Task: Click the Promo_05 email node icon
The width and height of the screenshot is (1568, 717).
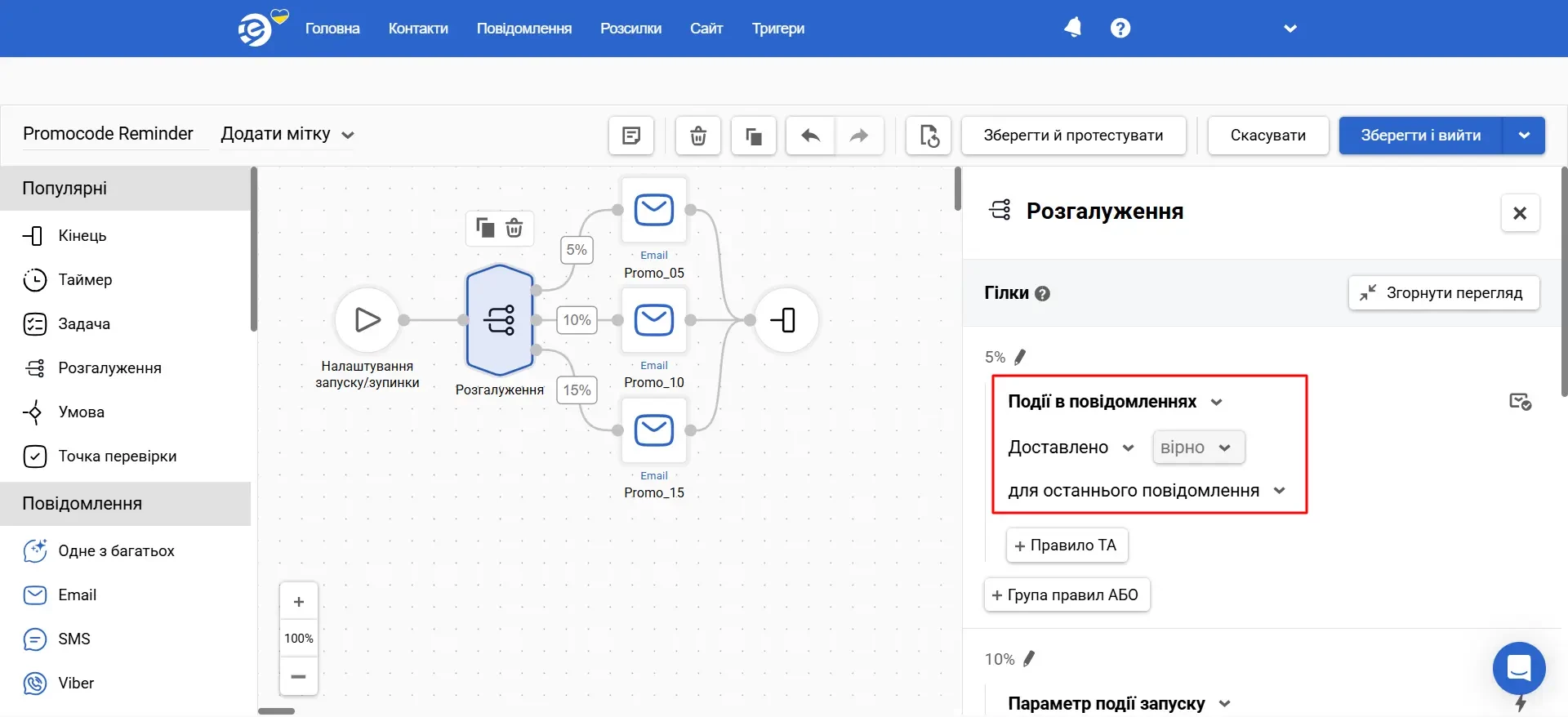Action: click(654, 211)
